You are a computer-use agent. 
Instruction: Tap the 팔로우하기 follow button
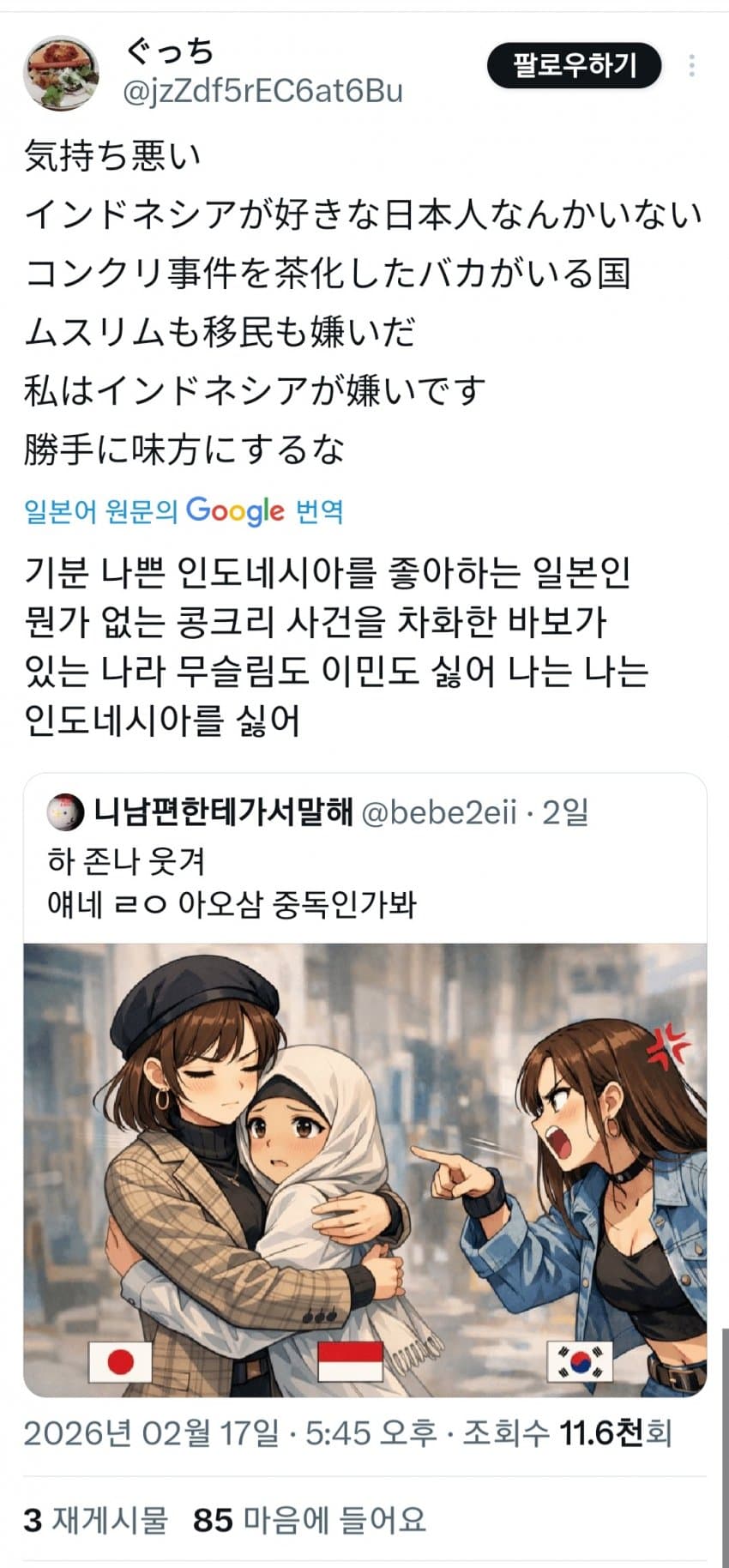pyautogui.click(x=575, y=66)
